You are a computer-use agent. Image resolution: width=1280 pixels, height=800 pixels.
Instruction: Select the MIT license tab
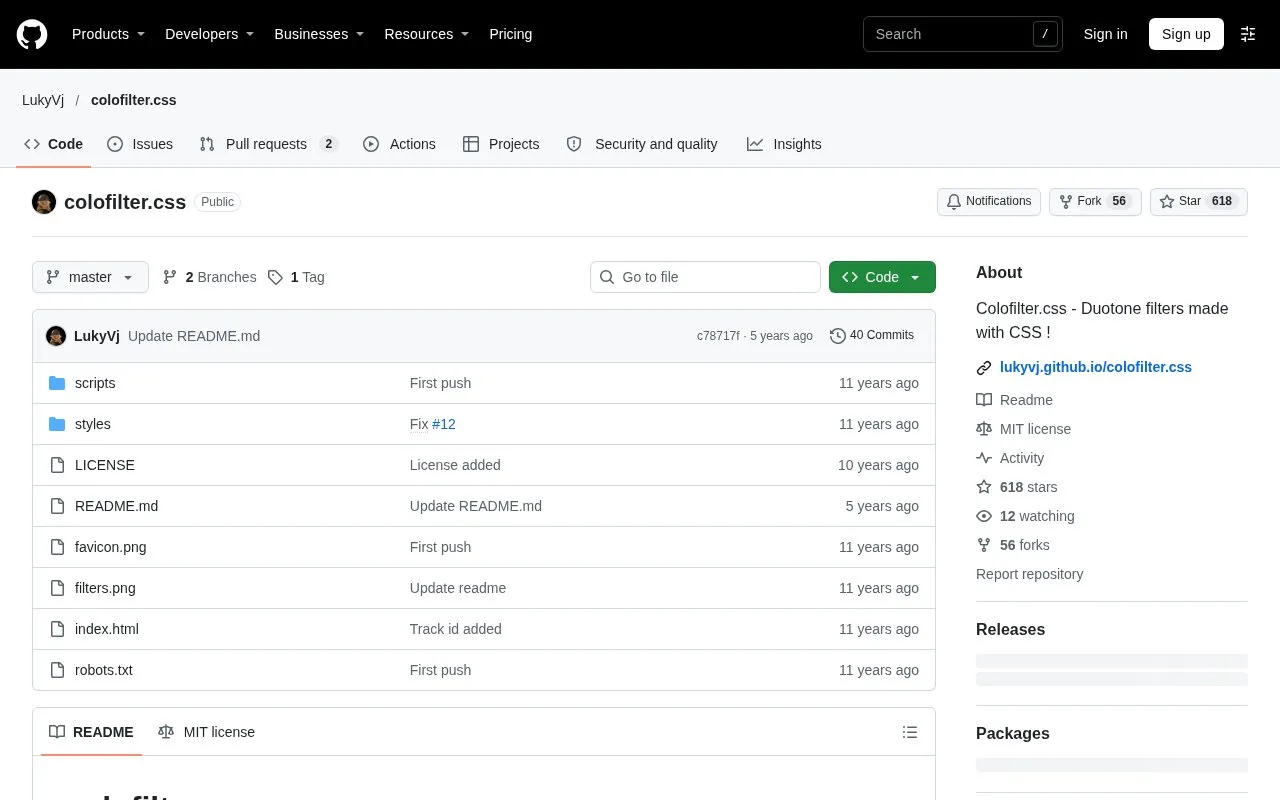click(x=207, y=732)
